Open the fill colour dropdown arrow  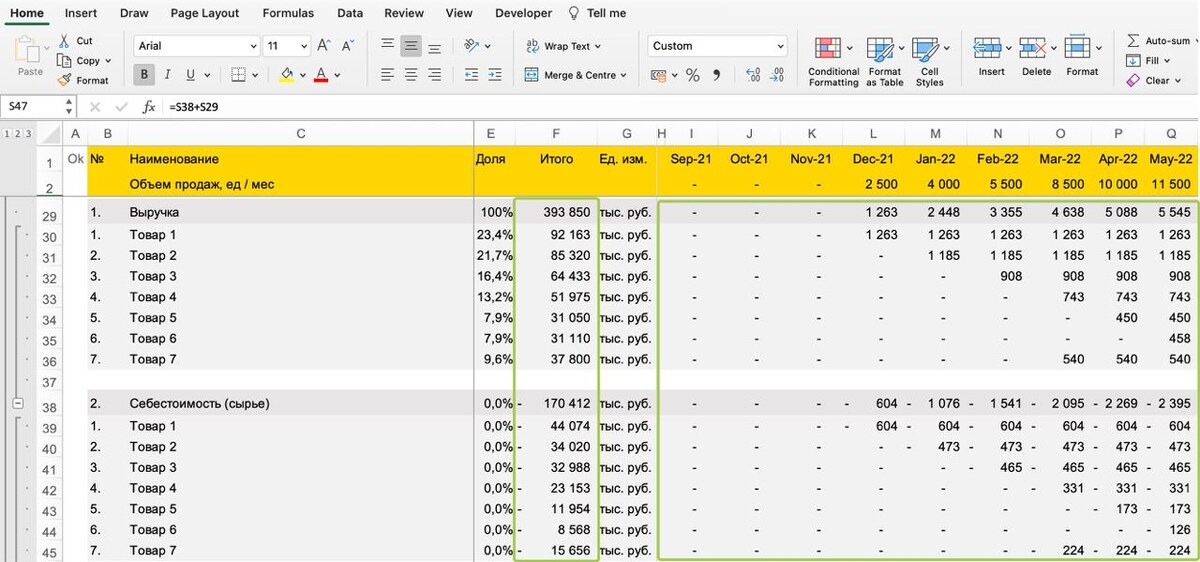[x=302, y=75]
